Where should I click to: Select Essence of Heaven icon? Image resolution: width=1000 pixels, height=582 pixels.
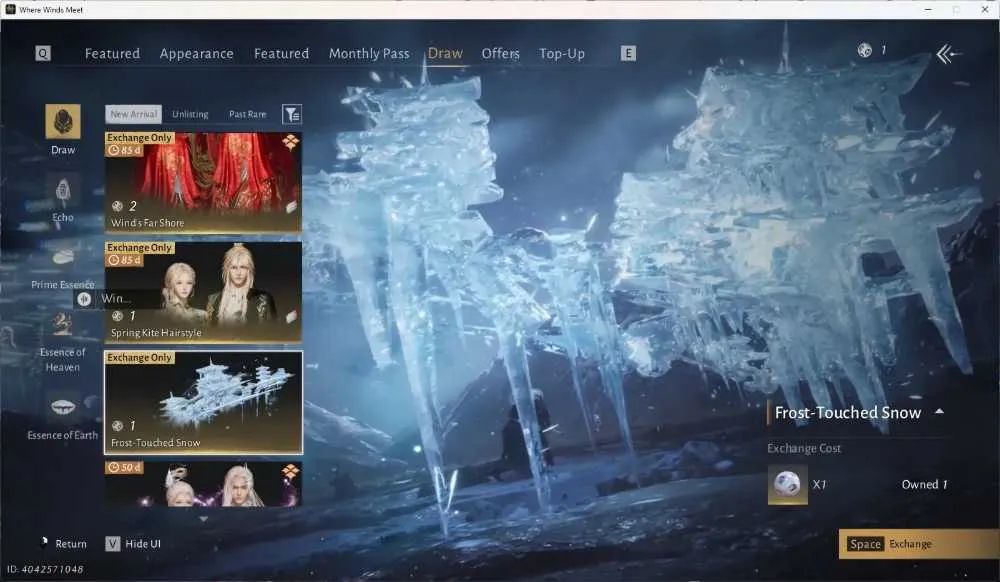point(62,324)
